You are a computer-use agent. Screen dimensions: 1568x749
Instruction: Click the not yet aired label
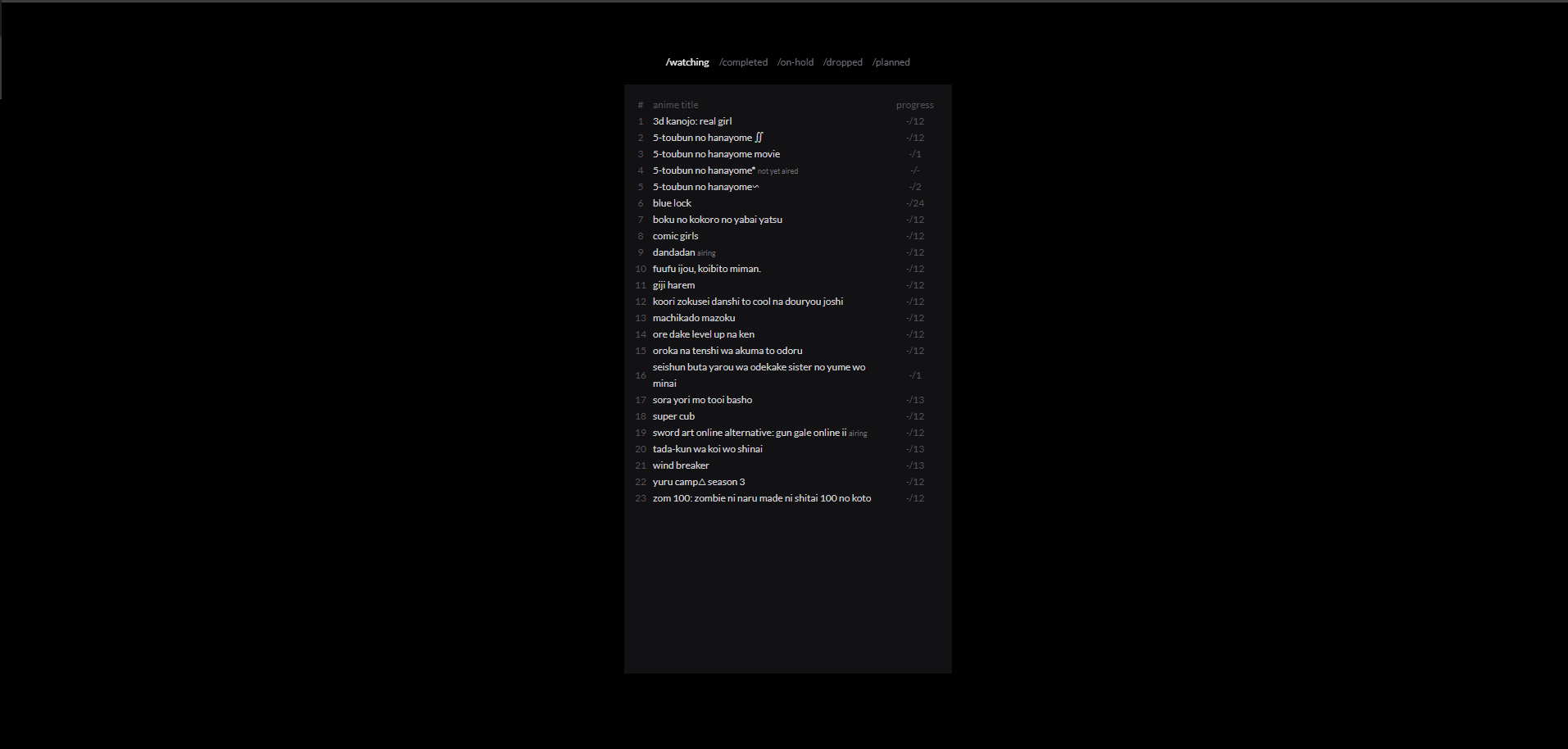777,171
